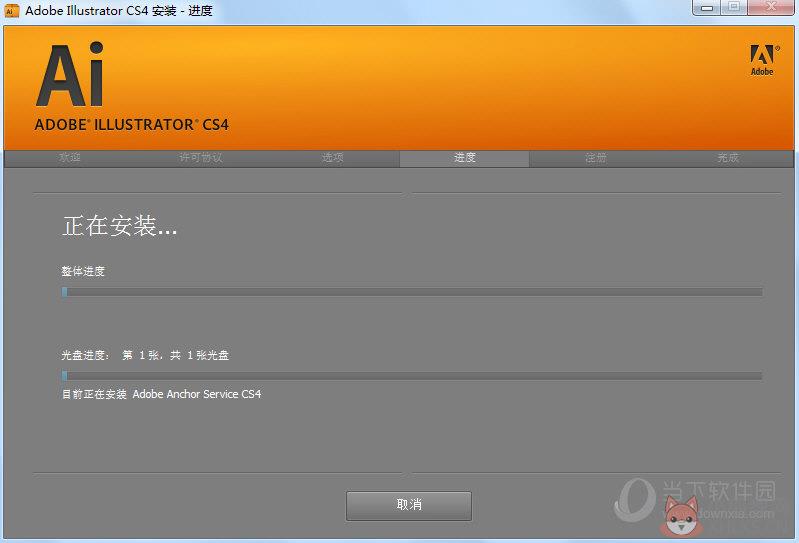
Task: Click the 光盘进度 disc progress bar
Action: 412,376
